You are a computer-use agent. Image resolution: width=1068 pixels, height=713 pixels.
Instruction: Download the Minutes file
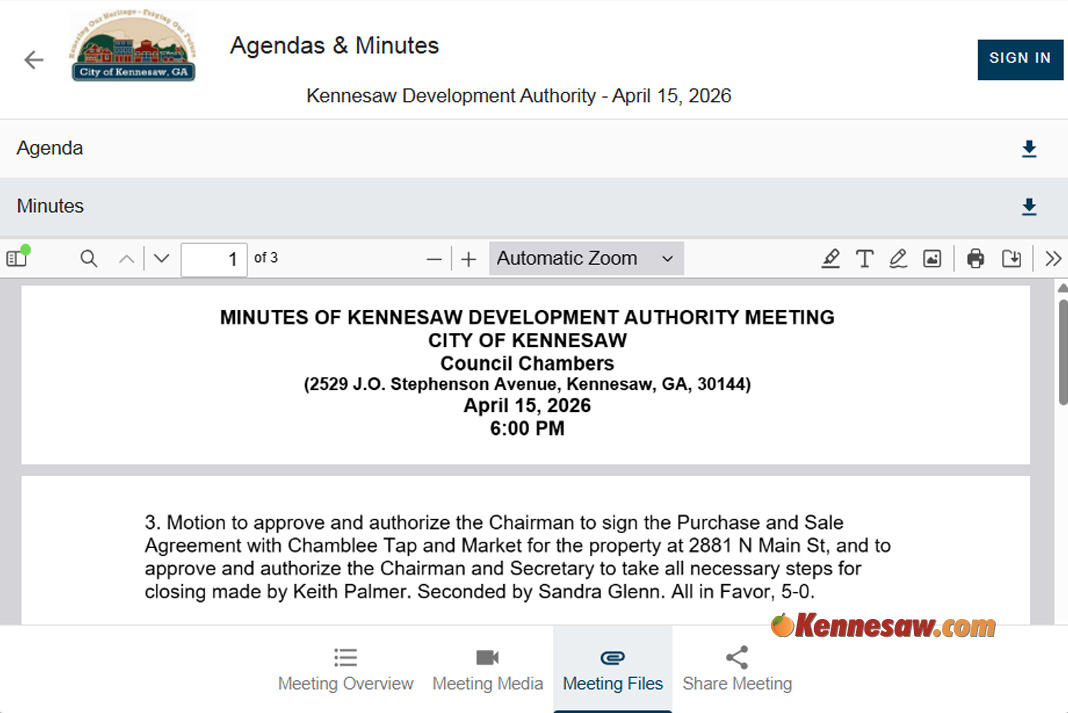(1029, 207)
